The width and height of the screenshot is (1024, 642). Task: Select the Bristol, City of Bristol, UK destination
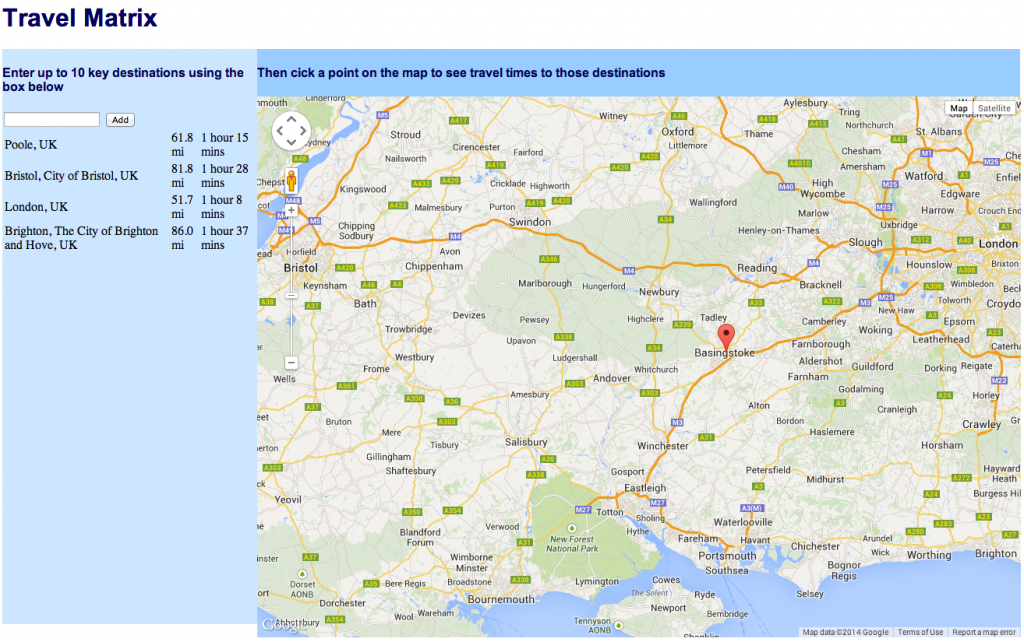71,176
